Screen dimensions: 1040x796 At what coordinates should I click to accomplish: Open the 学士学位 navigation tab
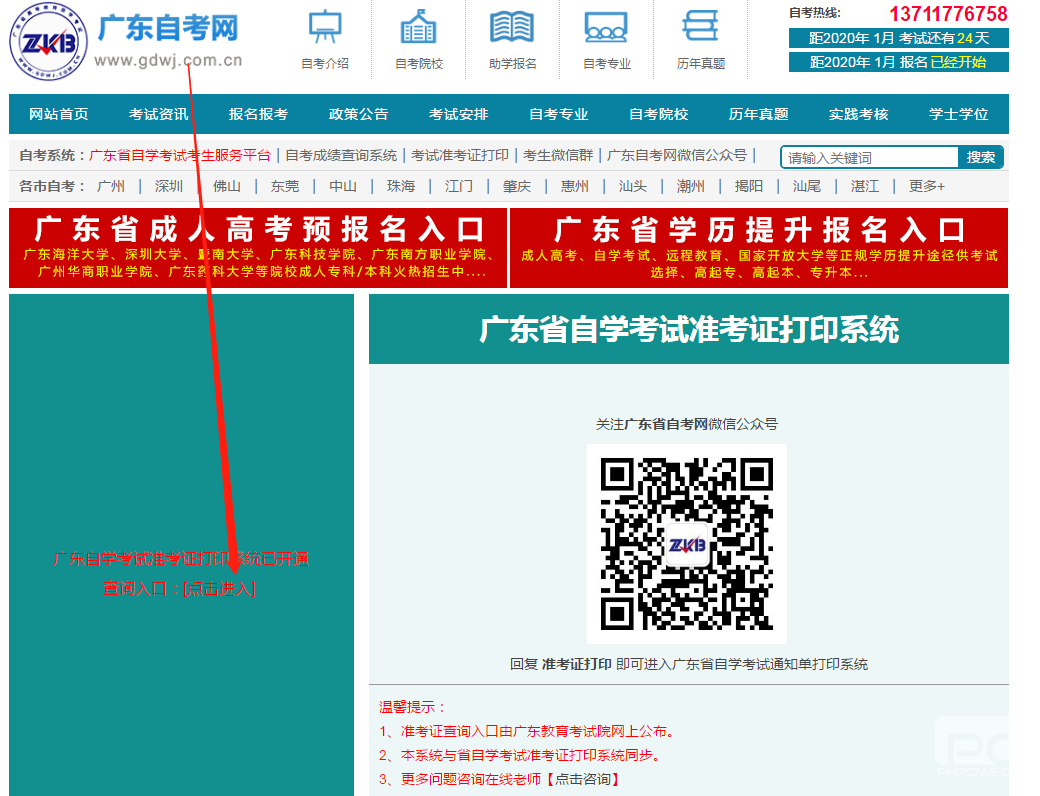pyautogui.click(x=958, y=114)
